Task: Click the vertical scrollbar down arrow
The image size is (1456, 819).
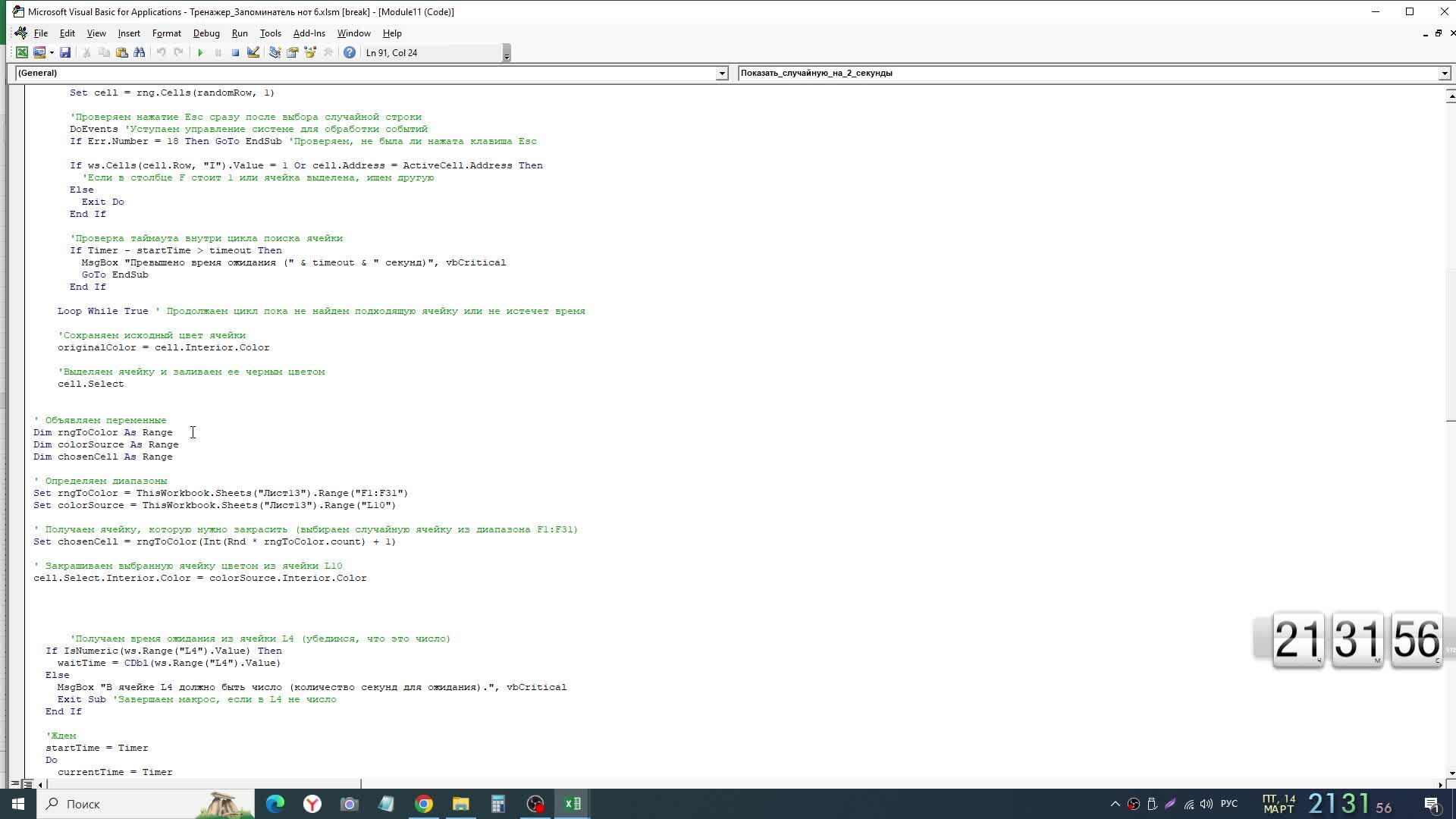Action: point(1451,773)
